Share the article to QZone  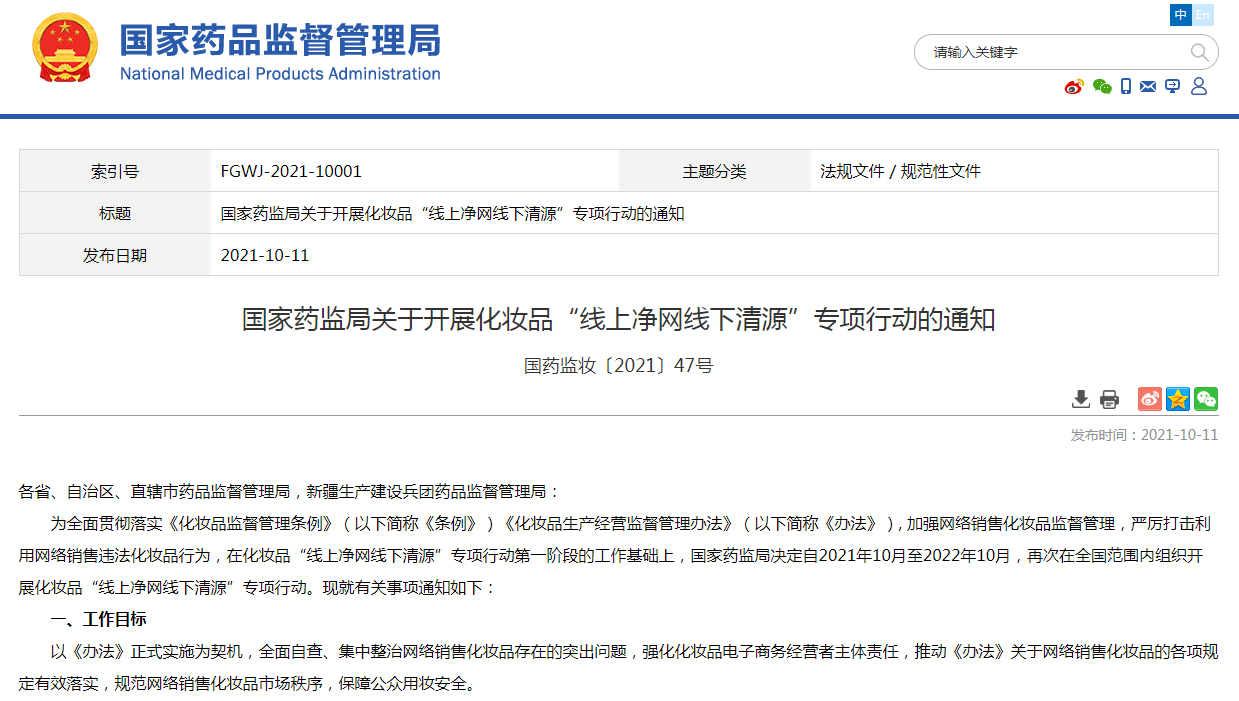1177,399
